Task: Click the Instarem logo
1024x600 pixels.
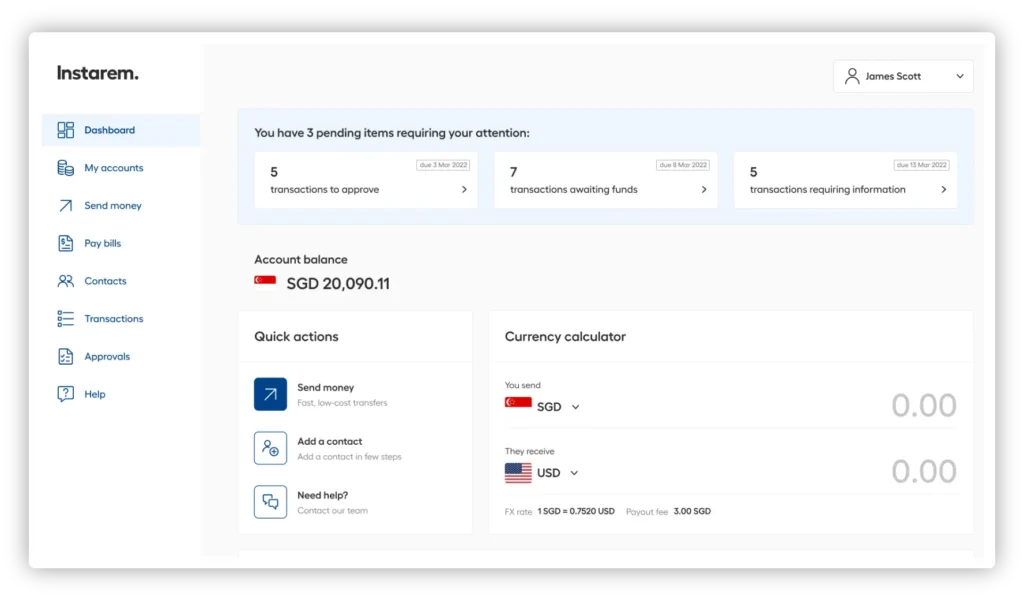Action: coord(98,73)
